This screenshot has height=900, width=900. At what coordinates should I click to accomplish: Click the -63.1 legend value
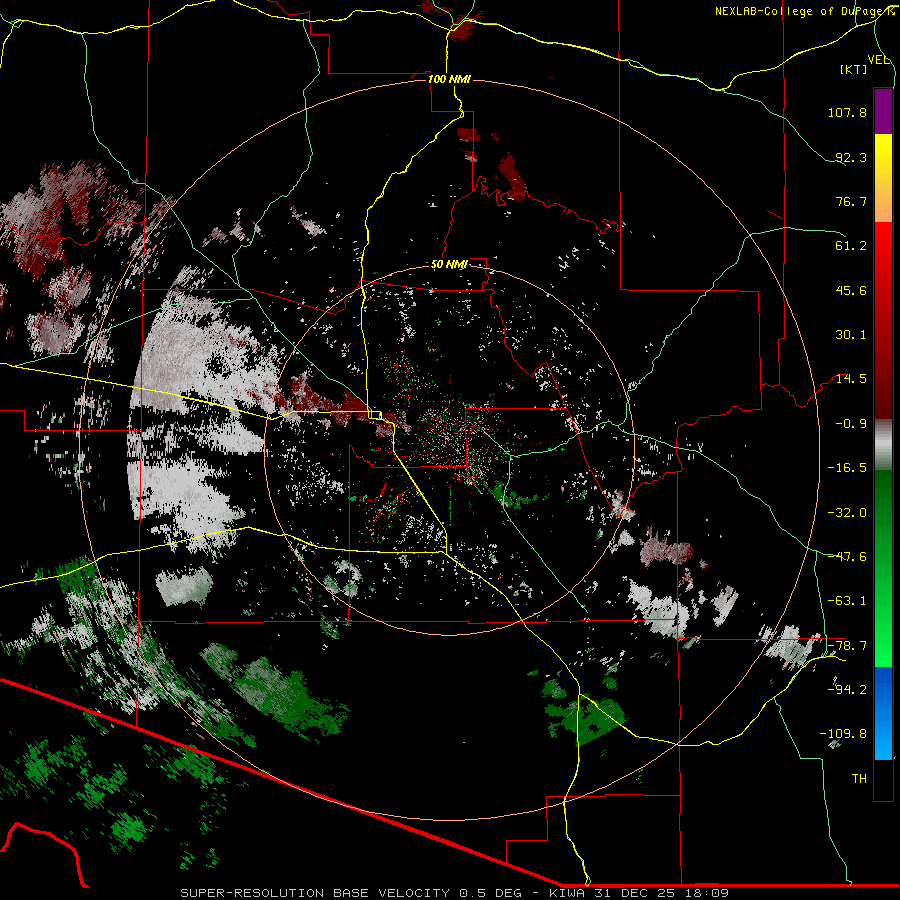click(x=847, y=601)
